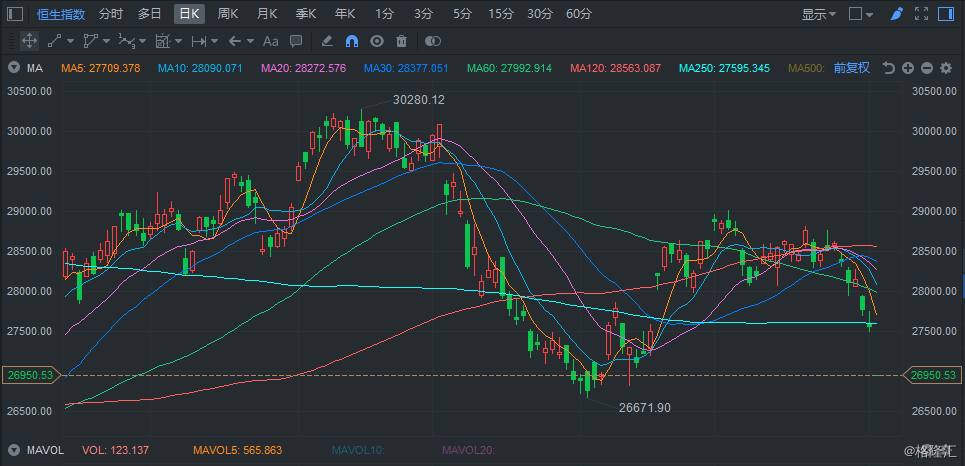Select the text annotation Aa tool

point(270,41)
